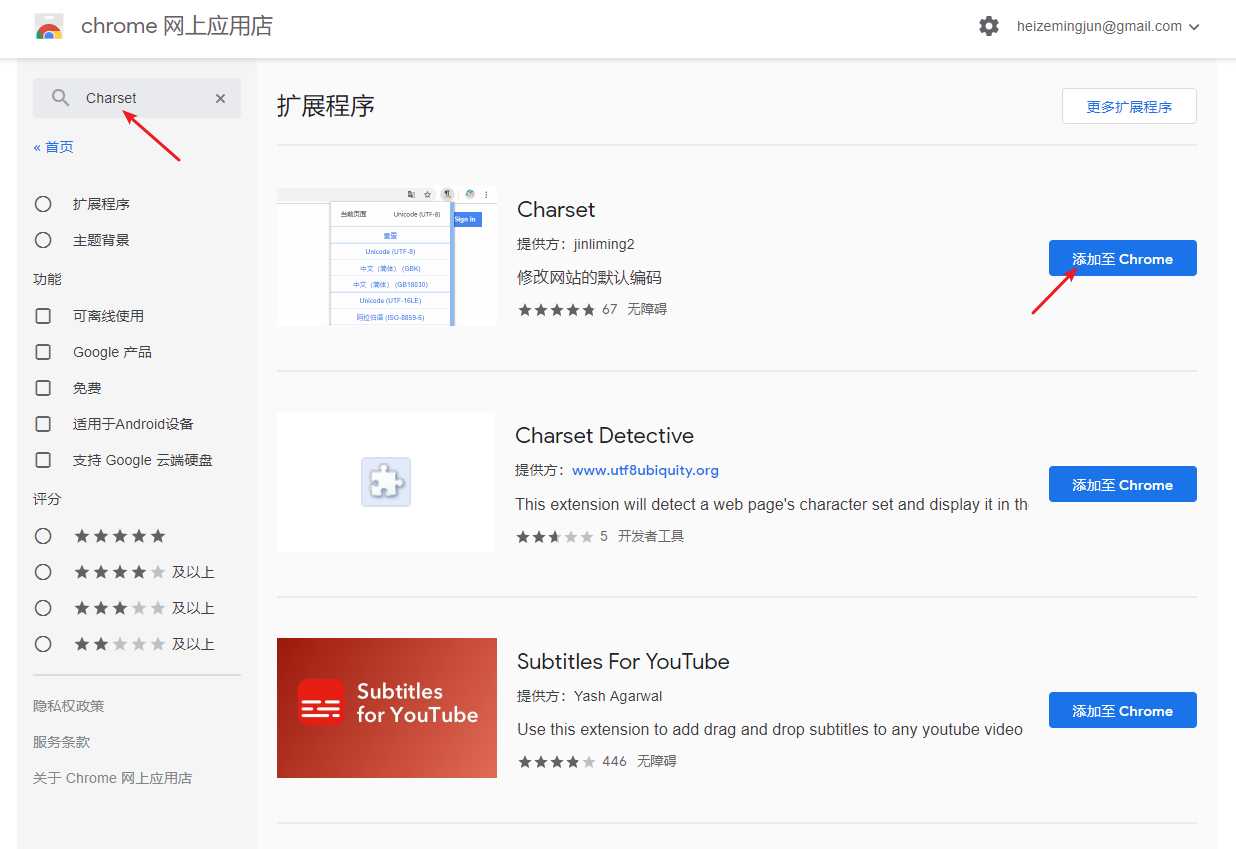1236x849 pixels.
Task: Click the provider name Yash Agarwal
Action: coord(618,696)
